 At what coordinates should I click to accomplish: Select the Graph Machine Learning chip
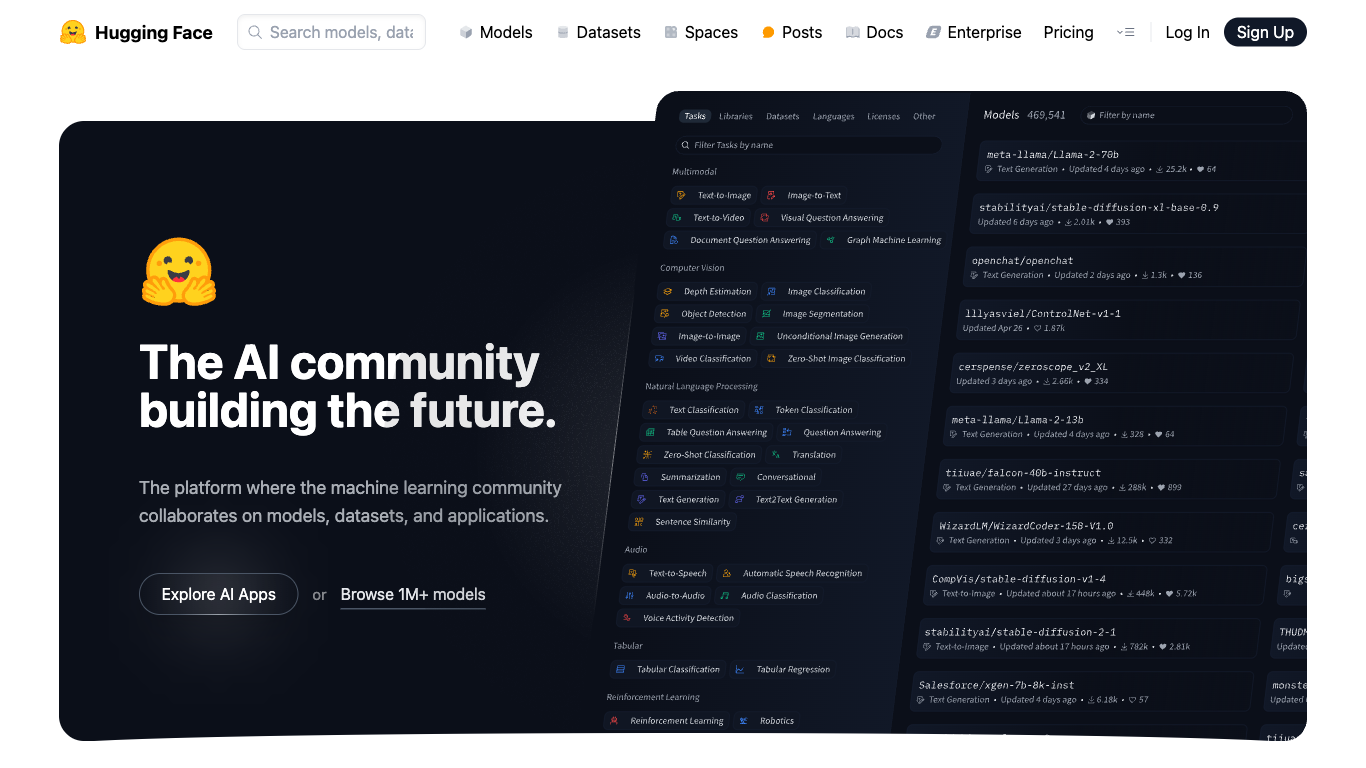coord(883,240)
